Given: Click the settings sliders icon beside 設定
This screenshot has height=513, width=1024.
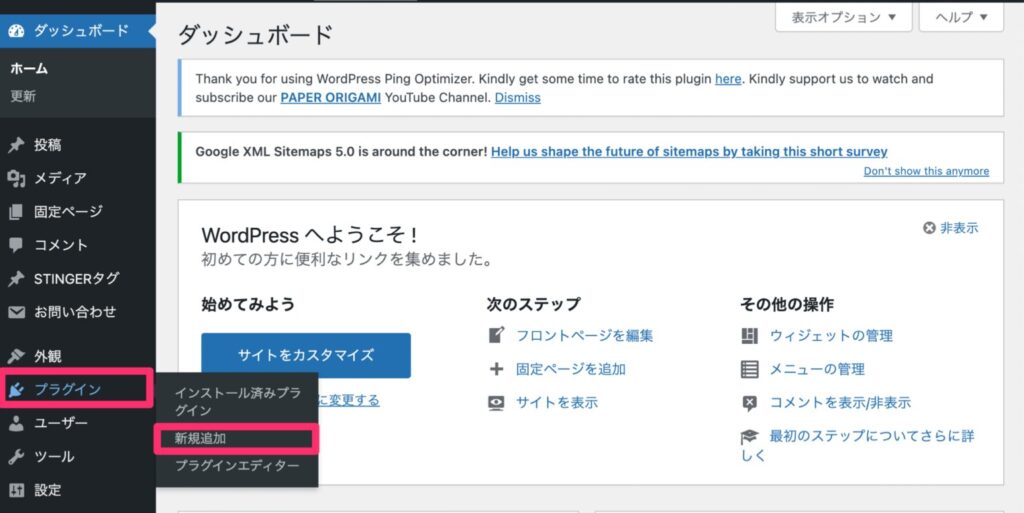Looking at the screenshot, I should pyautogui.click(x=16, y=490).
